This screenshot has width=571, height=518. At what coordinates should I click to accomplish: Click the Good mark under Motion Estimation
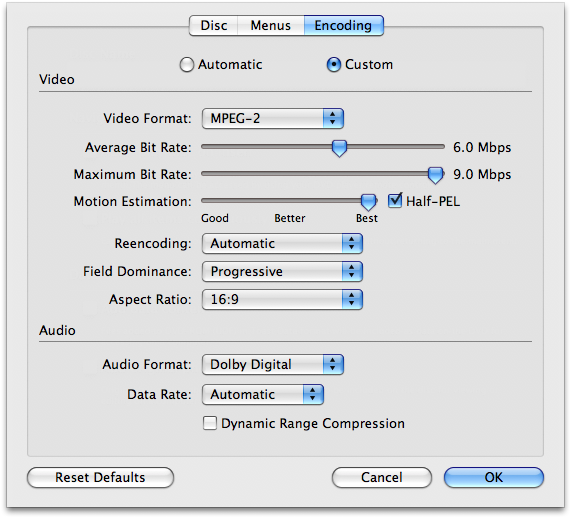(x=215, y=218)
